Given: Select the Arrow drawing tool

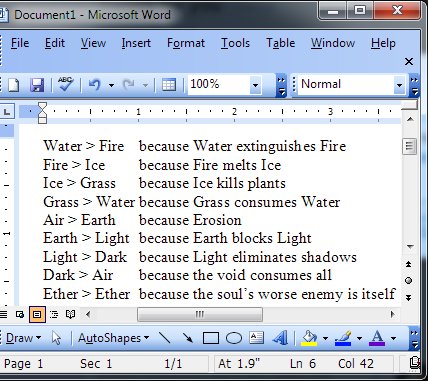Looking at the screenshot, I should point(188,338).
